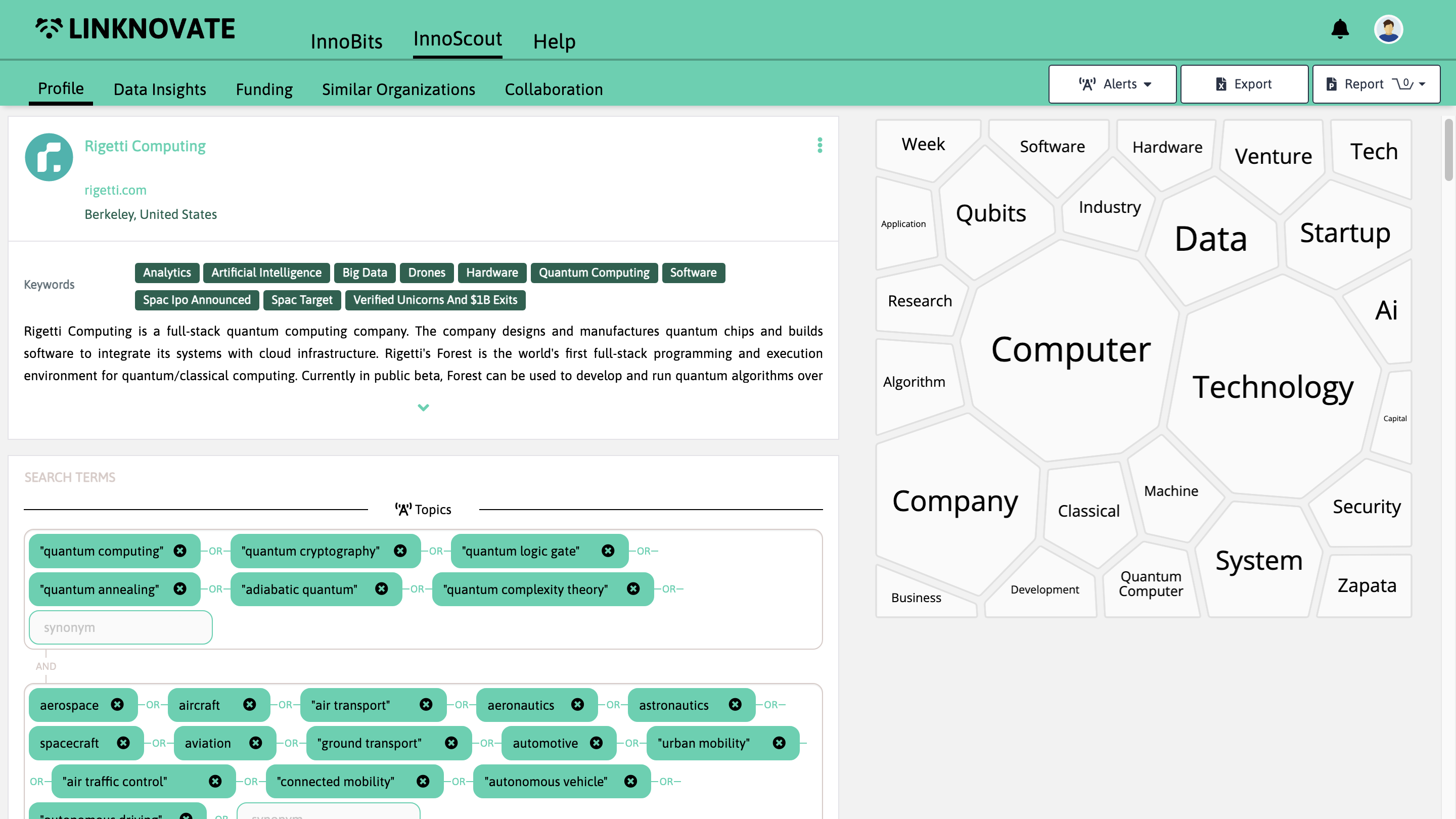Remove aerospace search term
Viewport: 1456px width, 819px height.
[x=117, y=704]
